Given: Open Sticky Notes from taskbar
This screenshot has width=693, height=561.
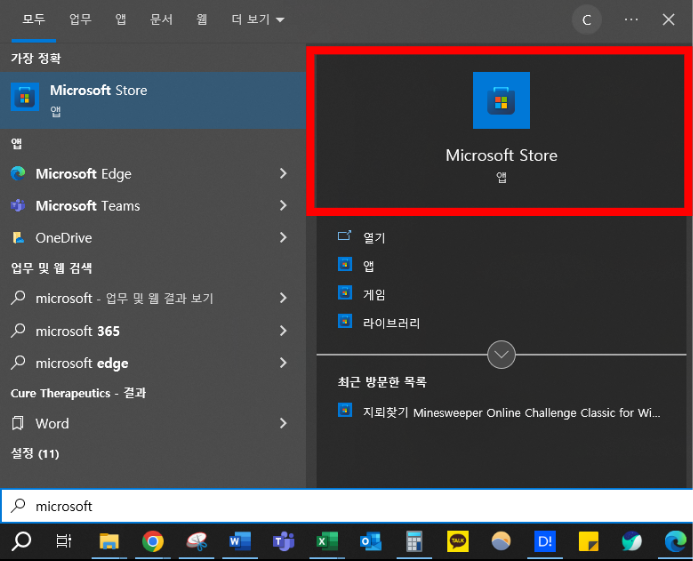Looking at the screenshot, I should pos(588,541).
